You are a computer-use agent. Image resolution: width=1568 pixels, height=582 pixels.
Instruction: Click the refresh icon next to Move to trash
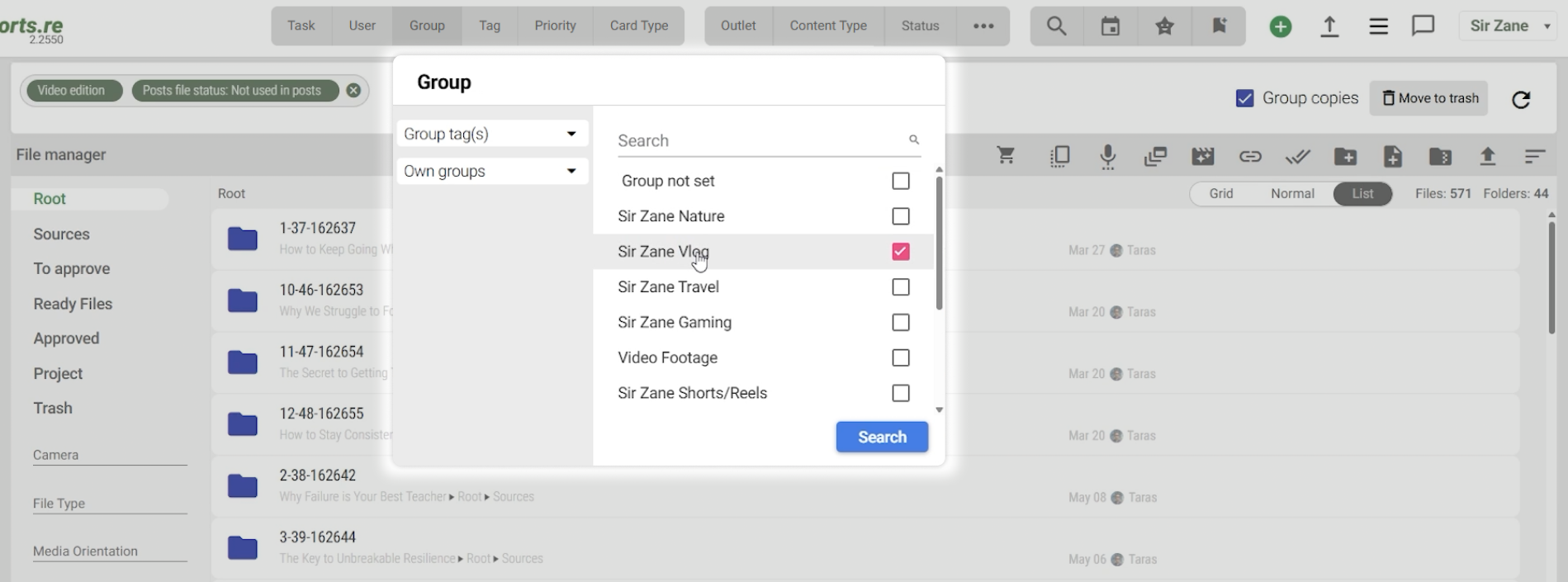(x=1520, y=99)
